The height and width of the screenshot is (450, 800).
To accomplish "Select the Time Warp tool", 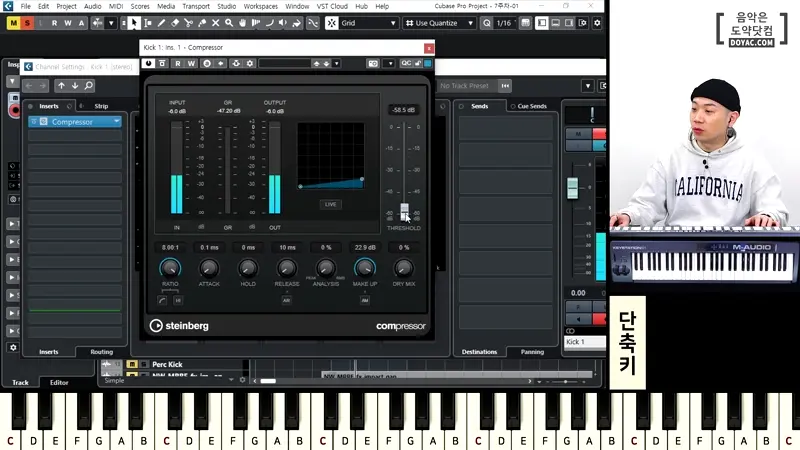I will click(x=256, y=23).
